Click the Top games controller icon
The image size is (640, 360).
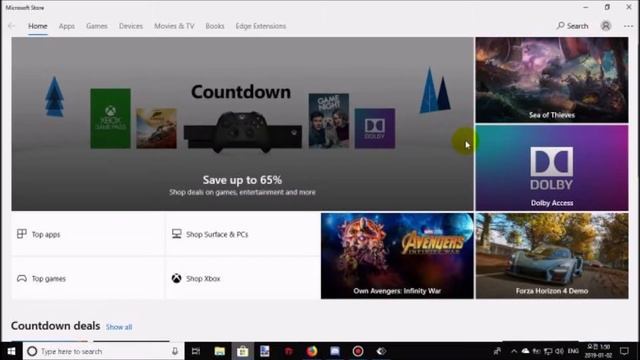pyautogui.click(x=22, y=278)
